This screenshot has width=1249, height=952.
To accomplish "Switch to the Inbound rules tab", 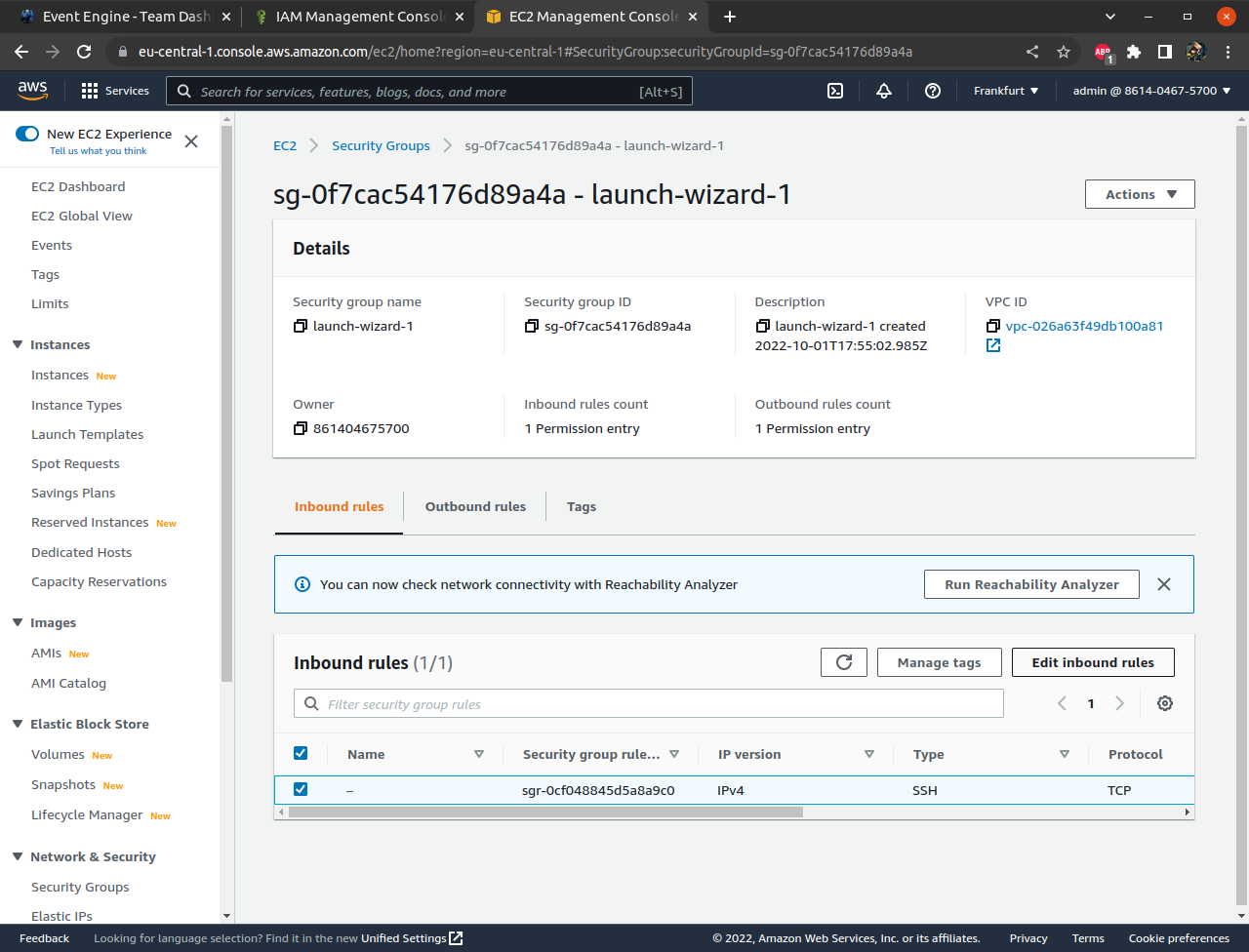I will 340,506.
